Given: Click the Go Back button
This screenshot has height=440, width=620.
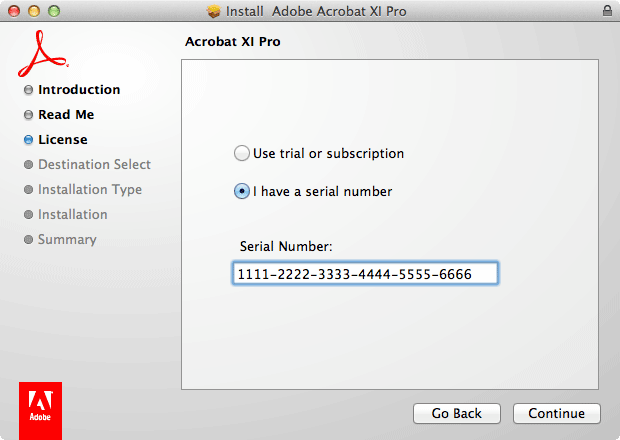Looking at the screenshot, I should click(x=457, y=413).
